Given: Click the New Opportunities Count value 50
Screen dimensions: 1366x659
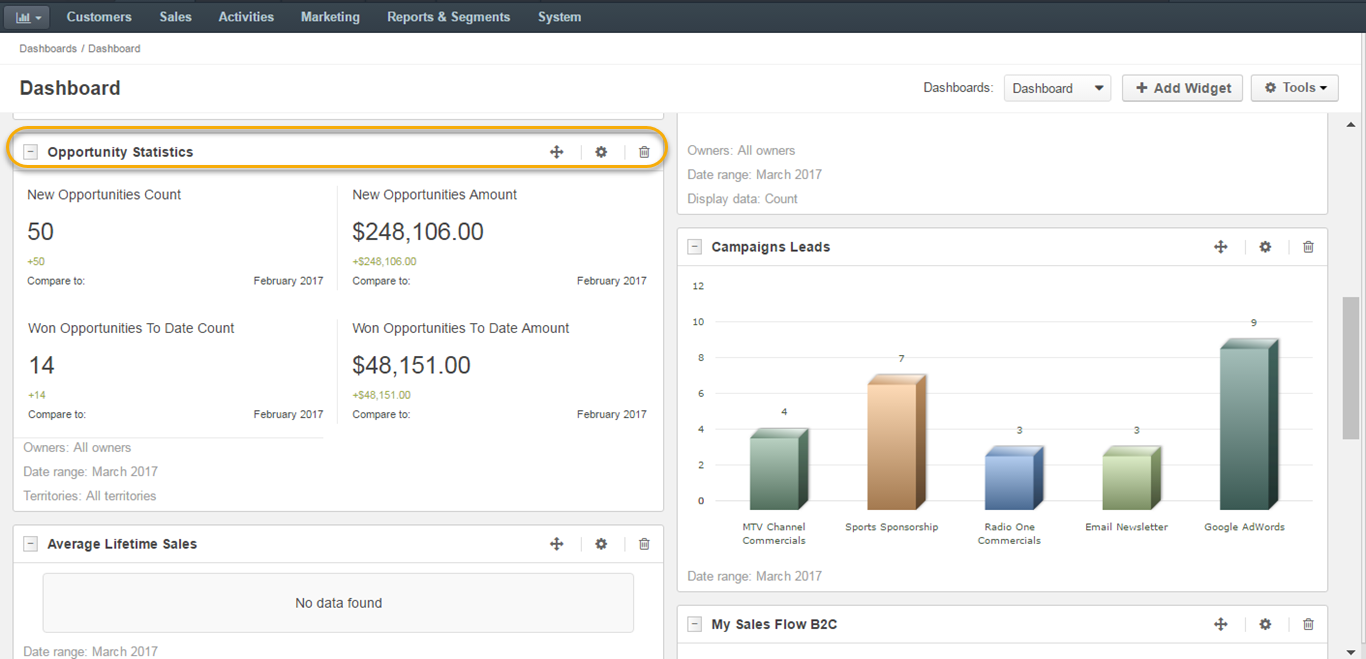Looking at the screenshot, I should click(41, 232).
